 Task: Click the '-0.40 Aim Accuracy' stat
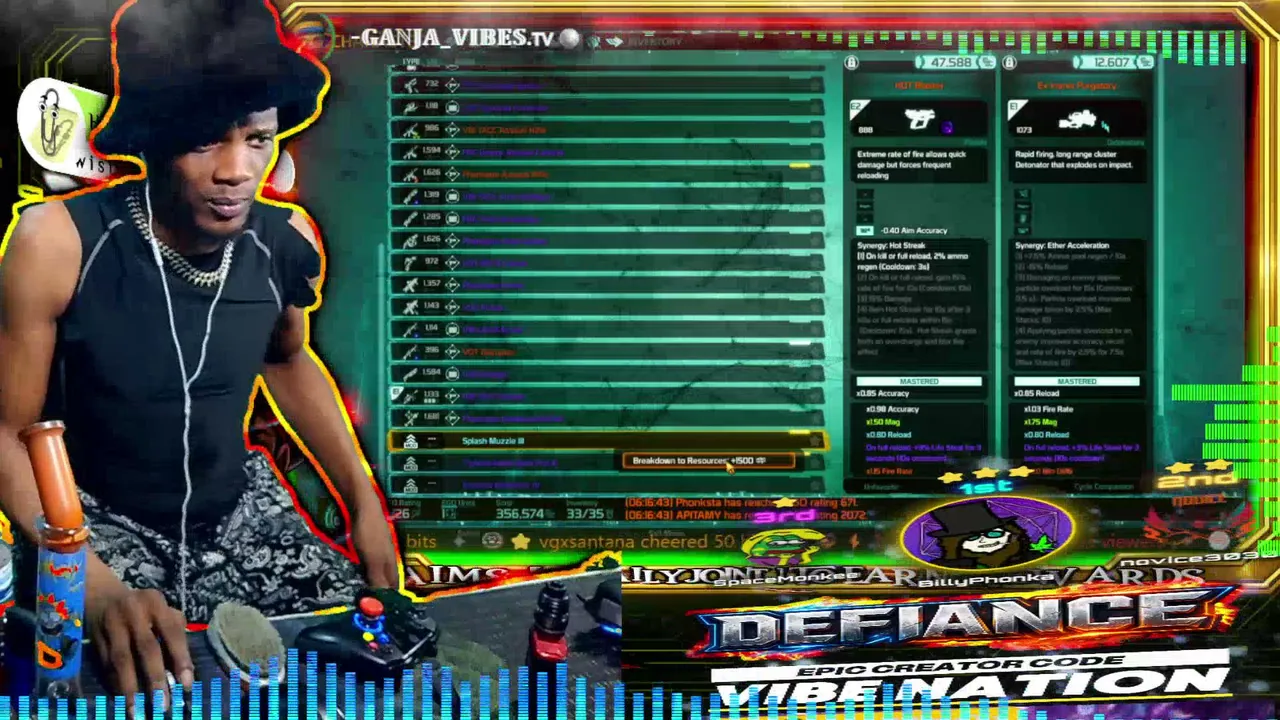(913, 231)
